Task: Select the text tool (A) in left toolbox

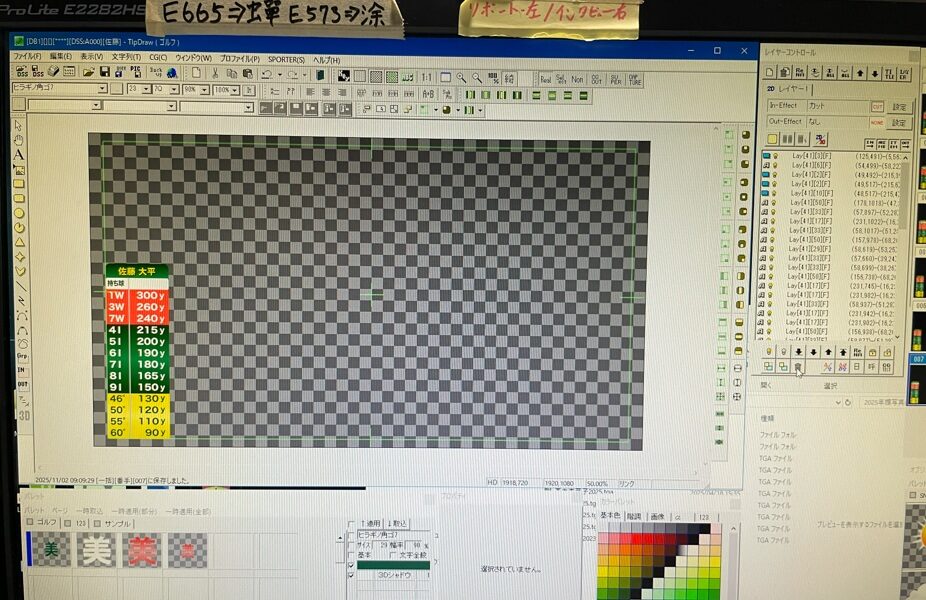Action: [19, 155]
